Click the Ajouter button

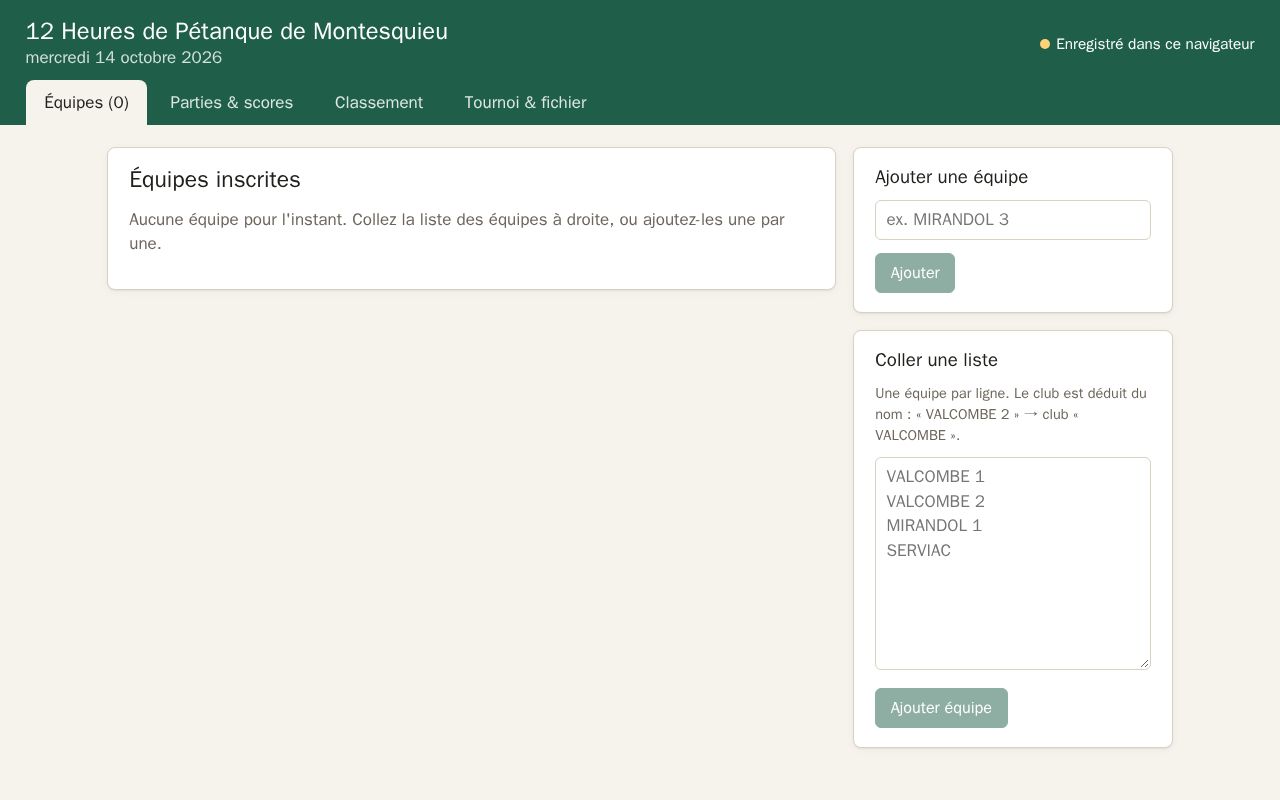(x=915, y=273)
